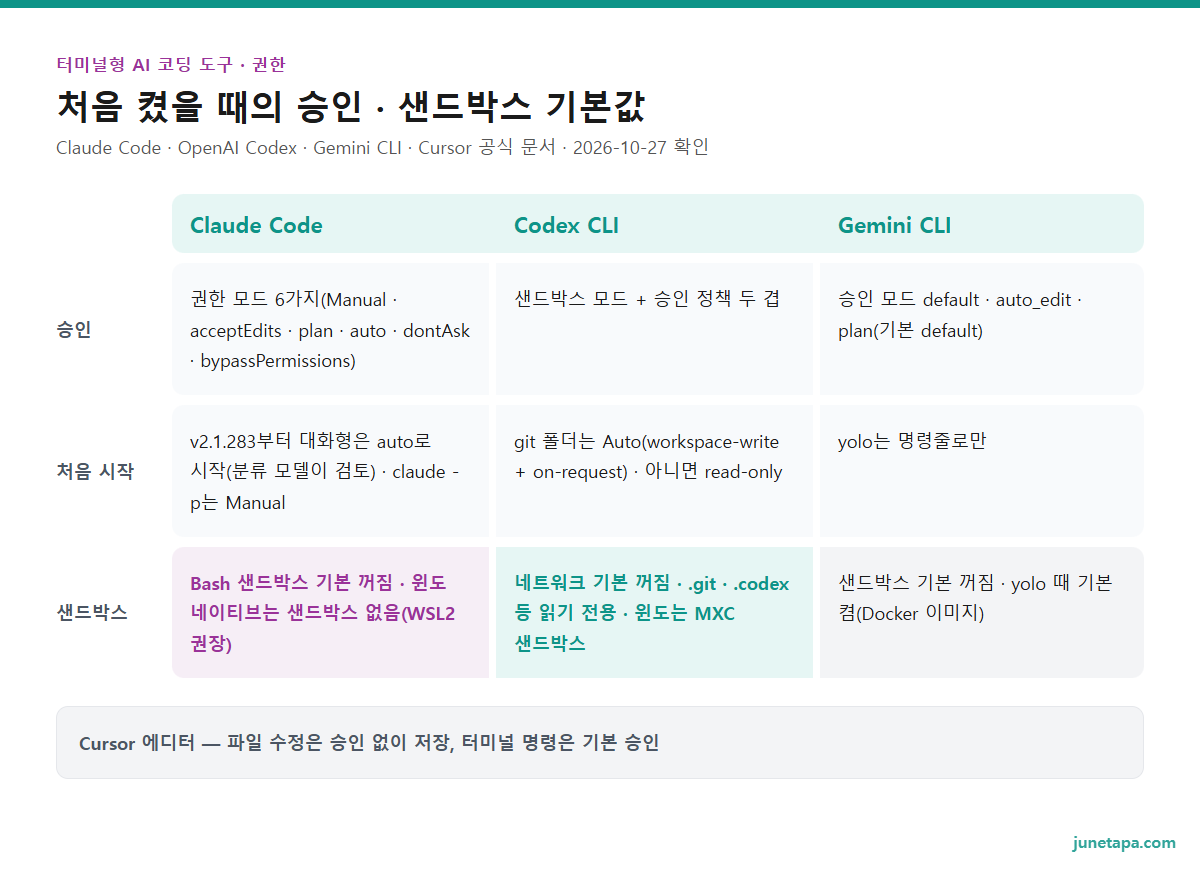This screenshot has width=1200, height=870.
Task: Click the cell starting '권한 모드 6가지(Manual'
Action: [x=331, y=329]
